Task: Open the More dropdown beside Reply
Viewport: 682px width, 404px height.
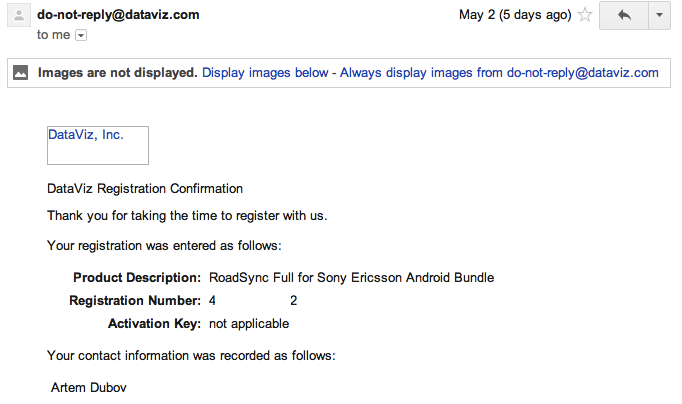Action: [x=660, y=16]
